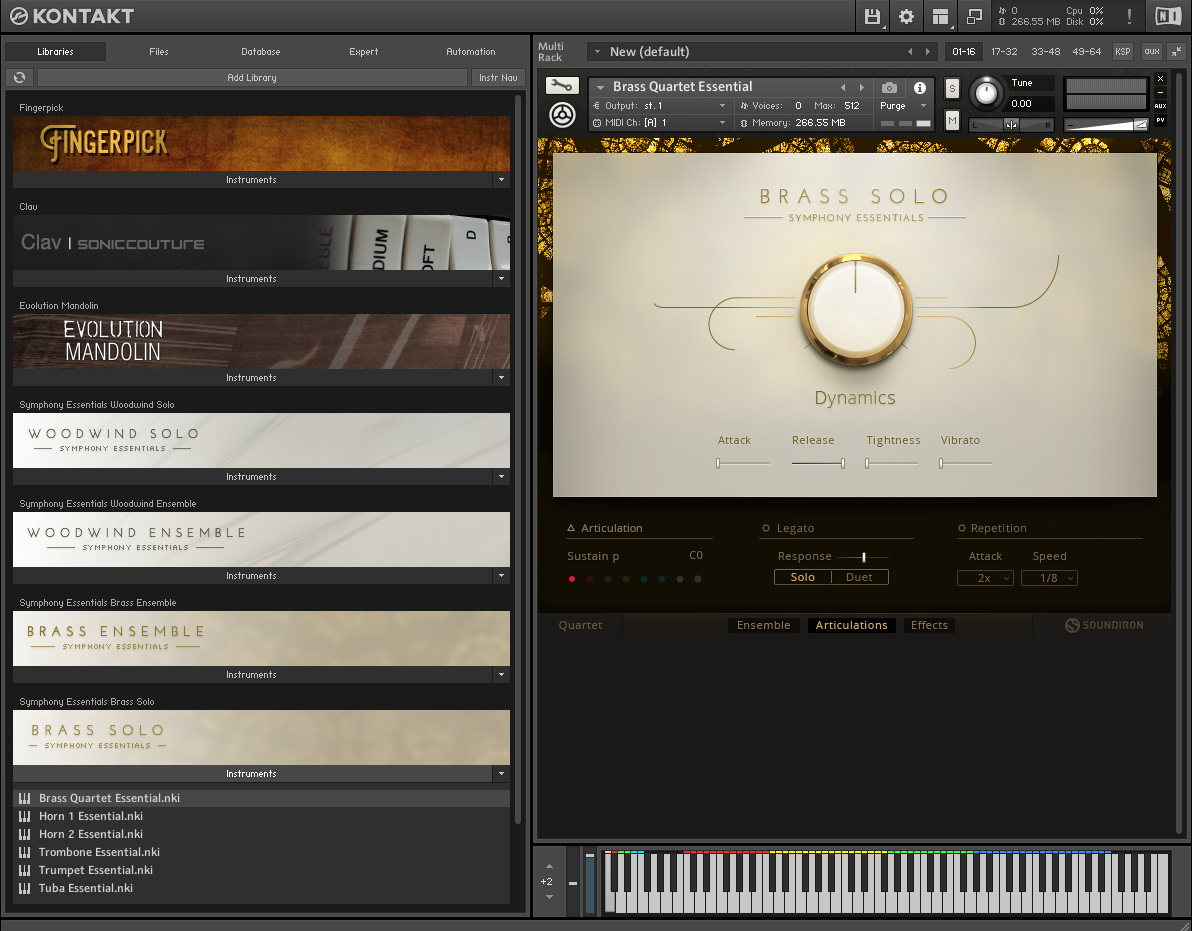Screen dimensions: 1192x931
Task: Click the Instr Nav button
Action: (498, 78)
